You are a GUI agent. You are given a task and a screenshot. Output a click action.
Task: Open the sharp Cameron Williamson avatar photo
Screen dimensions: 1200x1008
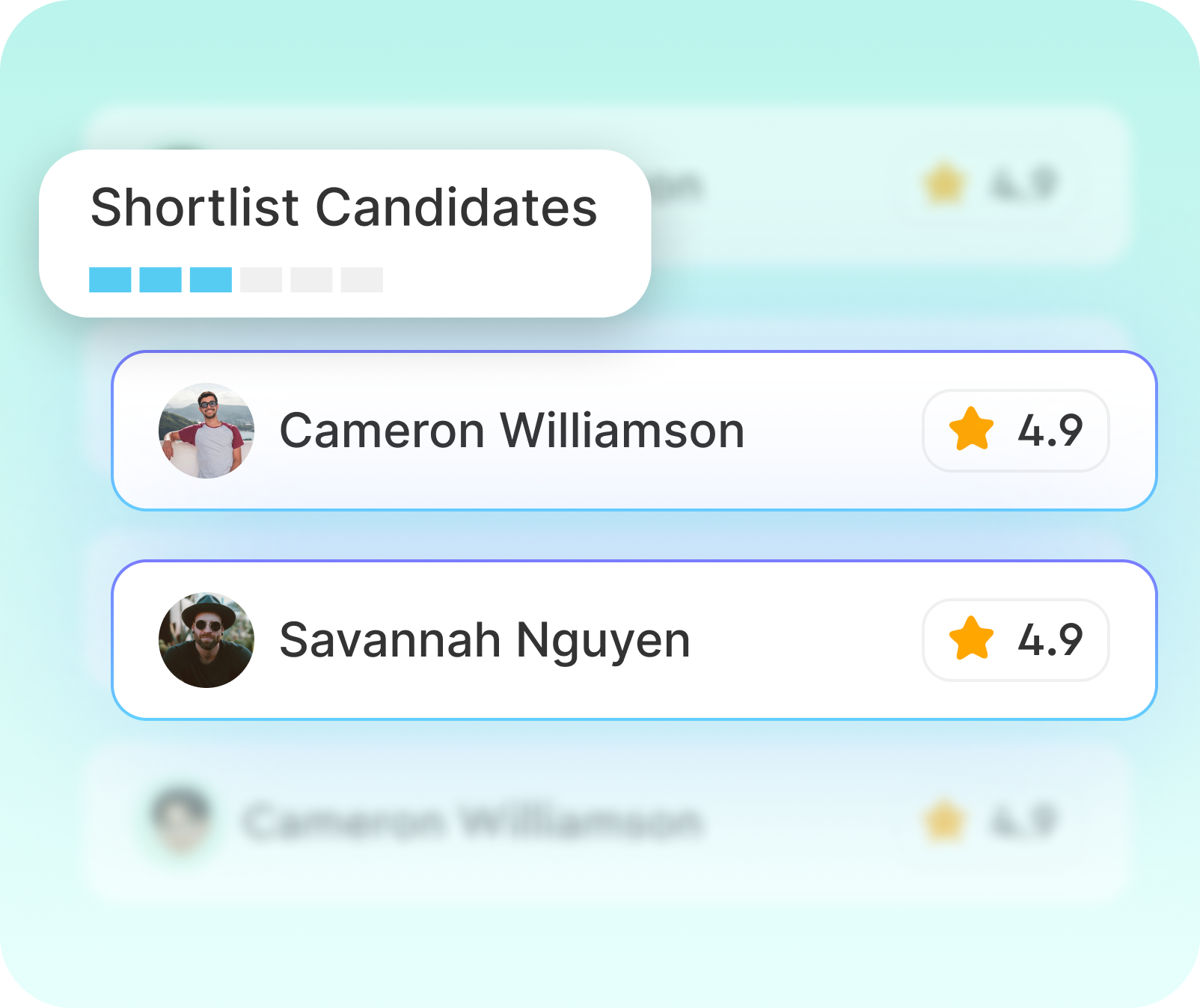206,431
